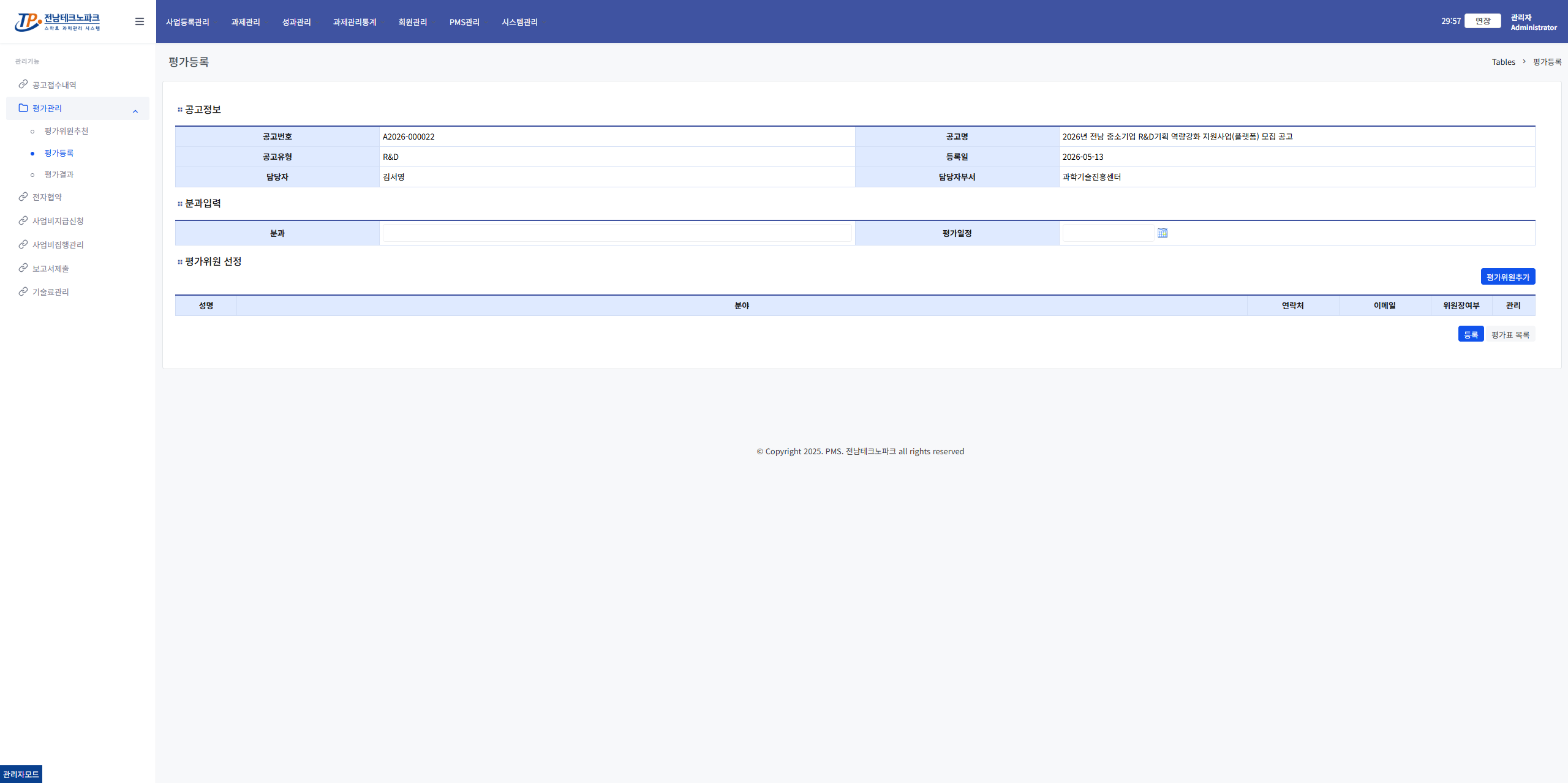Open the PMS관리 top menu
Viewport: 1568px width, 783px height.
[x=464, y=22]
